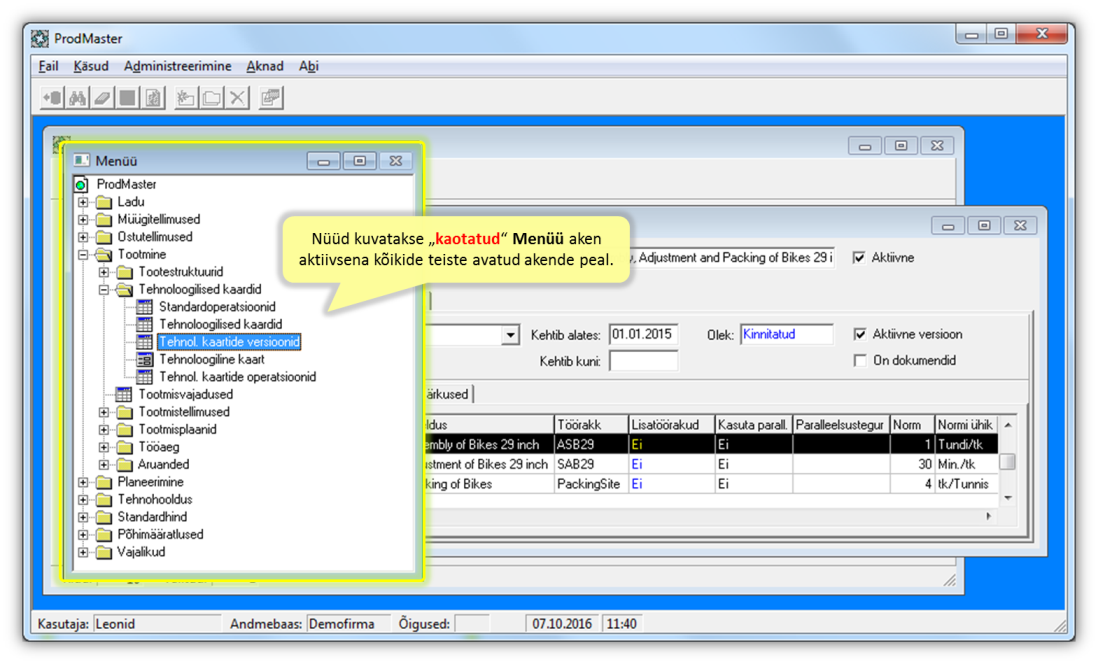The image size is (1098, 664).
Task: Click the grid icon beside Tootmisvajadused
Action: 123,394
